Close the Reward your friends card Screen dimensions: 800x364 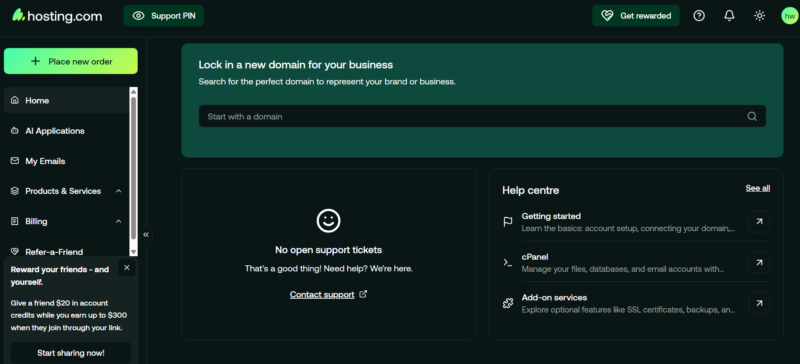pyautogui.click(x=127, y=268)
